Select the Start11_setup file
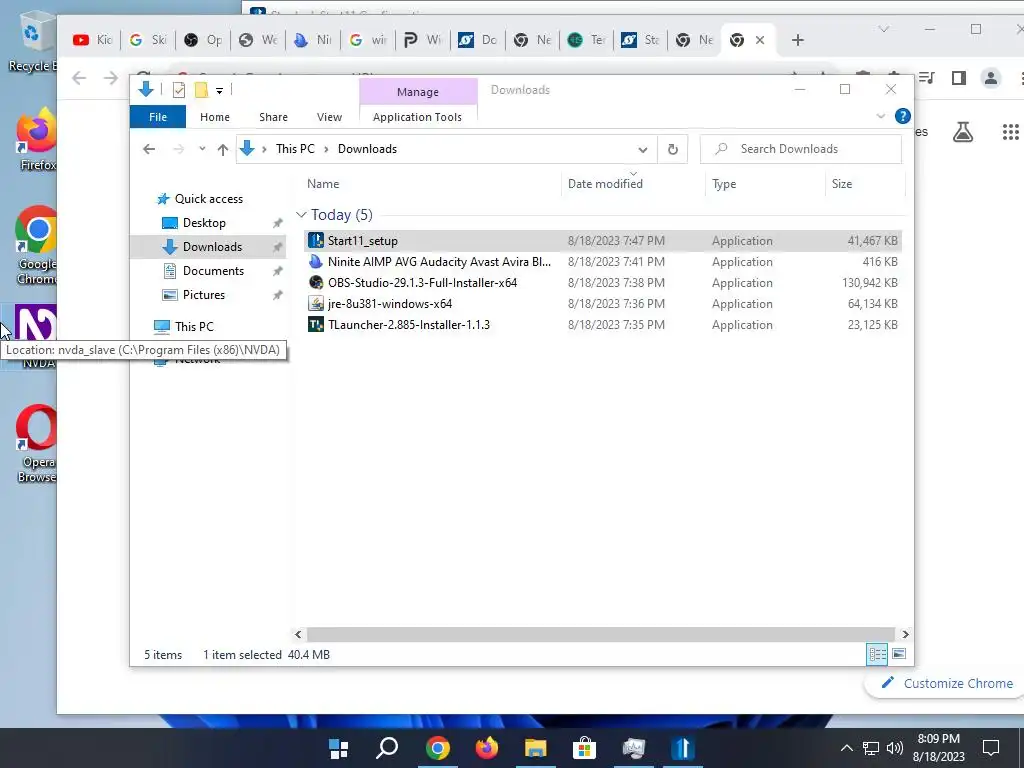This screenshot has height=768, width=1024. pyautogui.click(x=602, y=241)
